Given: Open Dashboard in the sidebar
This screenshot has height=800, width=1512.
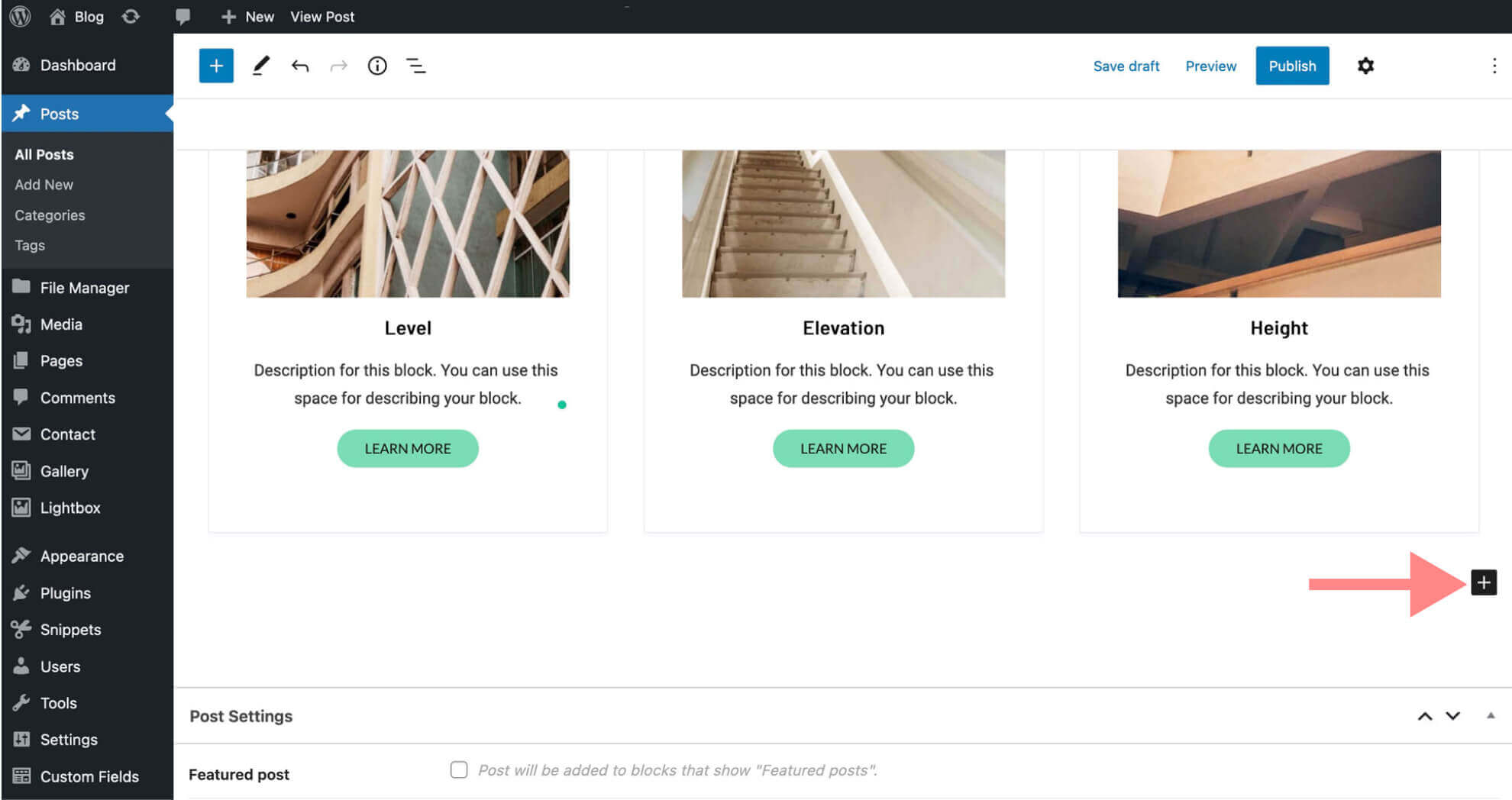Looking at the screenshot, I should coord(87,65).
